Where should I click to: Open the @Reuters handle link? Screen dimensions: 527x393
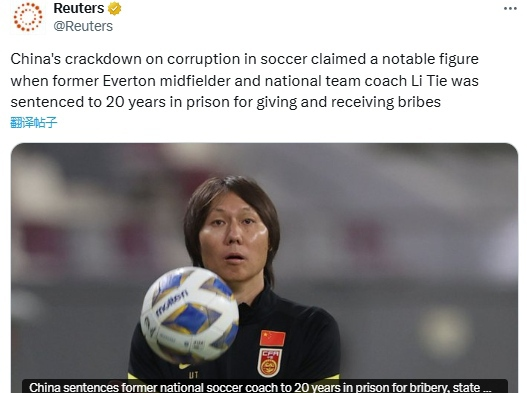coord(83,26)
